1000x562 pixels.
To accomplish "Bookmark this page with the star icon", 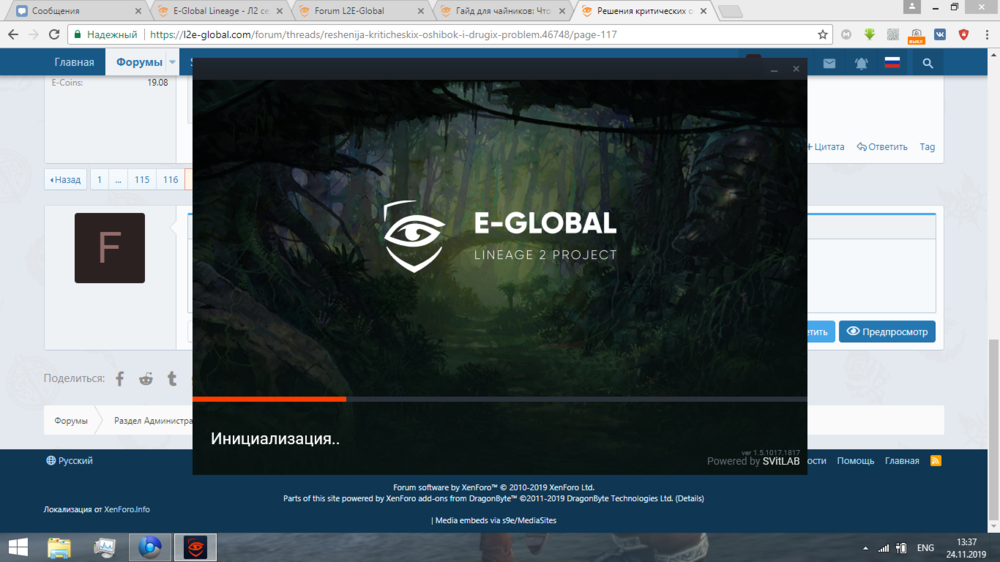I will point(823,34).
